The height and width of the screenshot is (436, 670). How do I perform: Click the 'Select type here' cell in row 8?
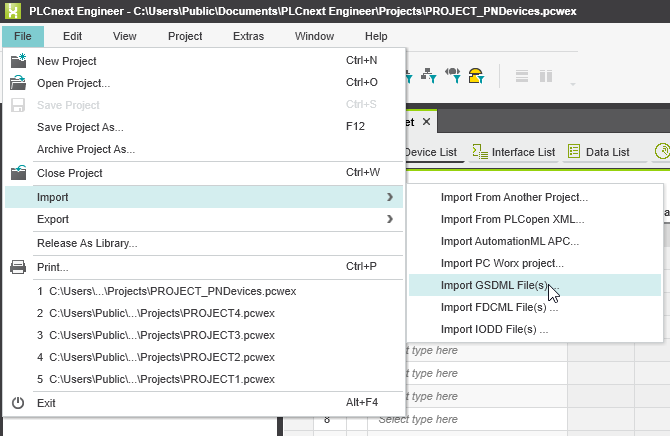pos(467,419)
